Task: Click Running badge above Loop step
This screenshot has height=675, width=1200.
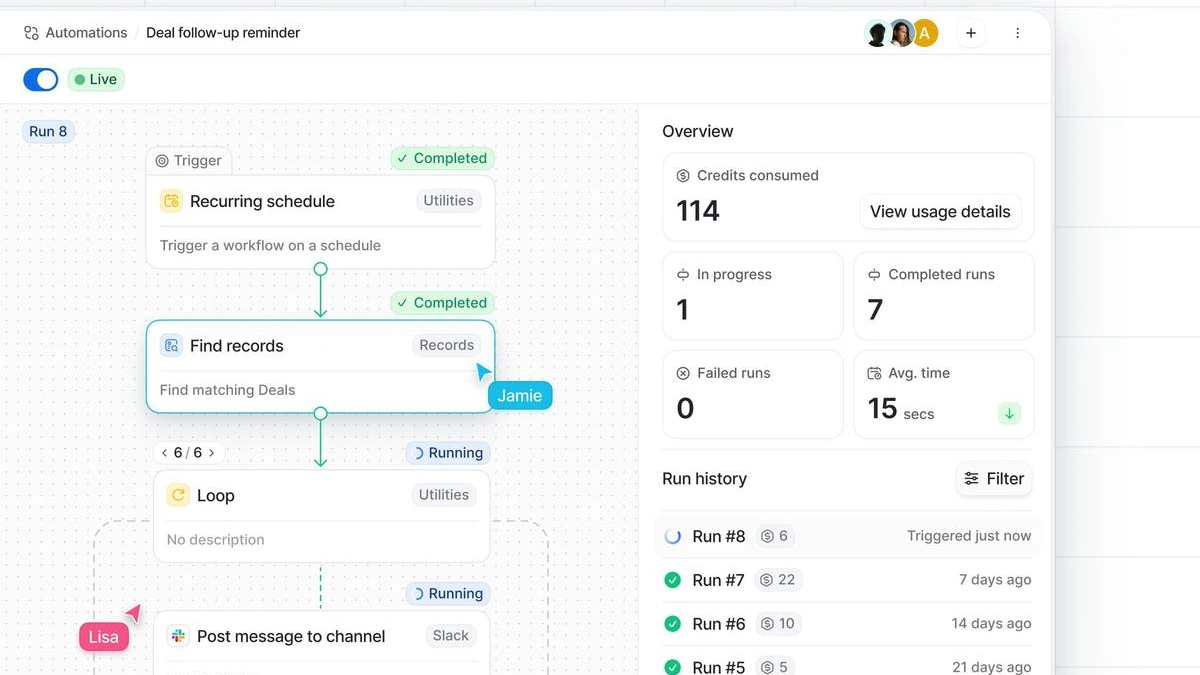Action: pos(448,453)
